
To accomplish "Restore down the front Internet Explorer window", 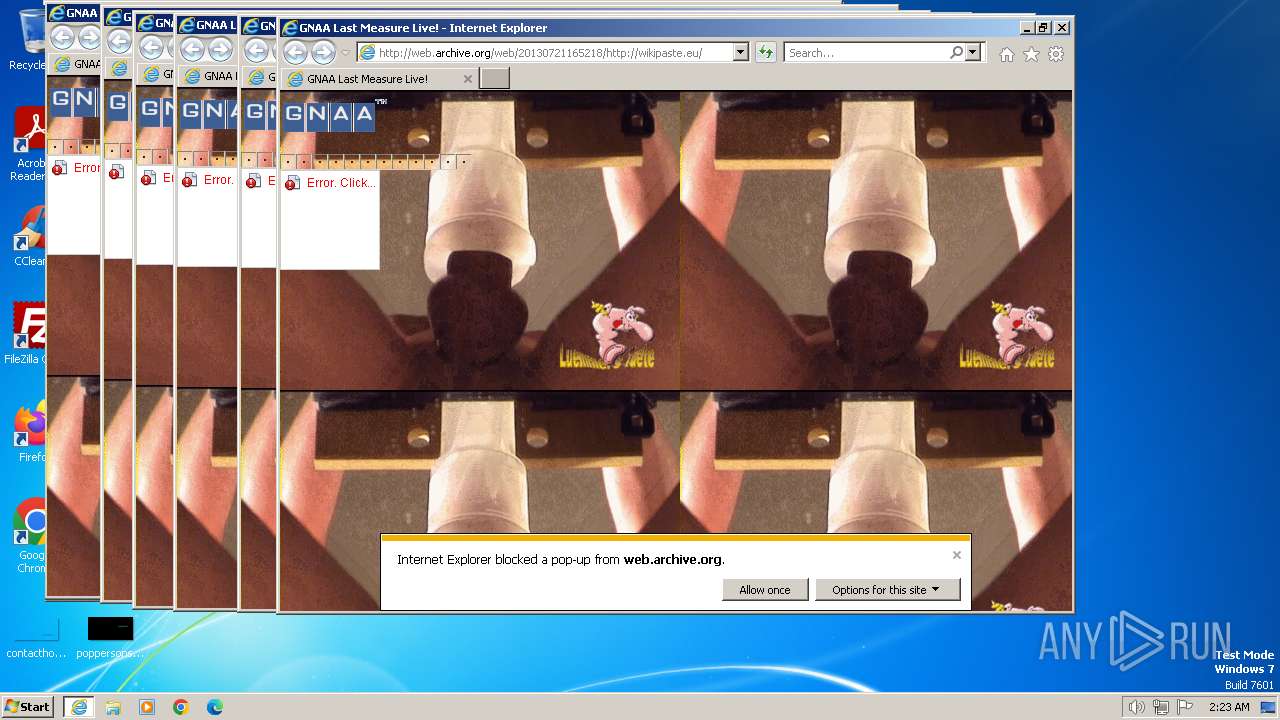I will point(1044,28).
